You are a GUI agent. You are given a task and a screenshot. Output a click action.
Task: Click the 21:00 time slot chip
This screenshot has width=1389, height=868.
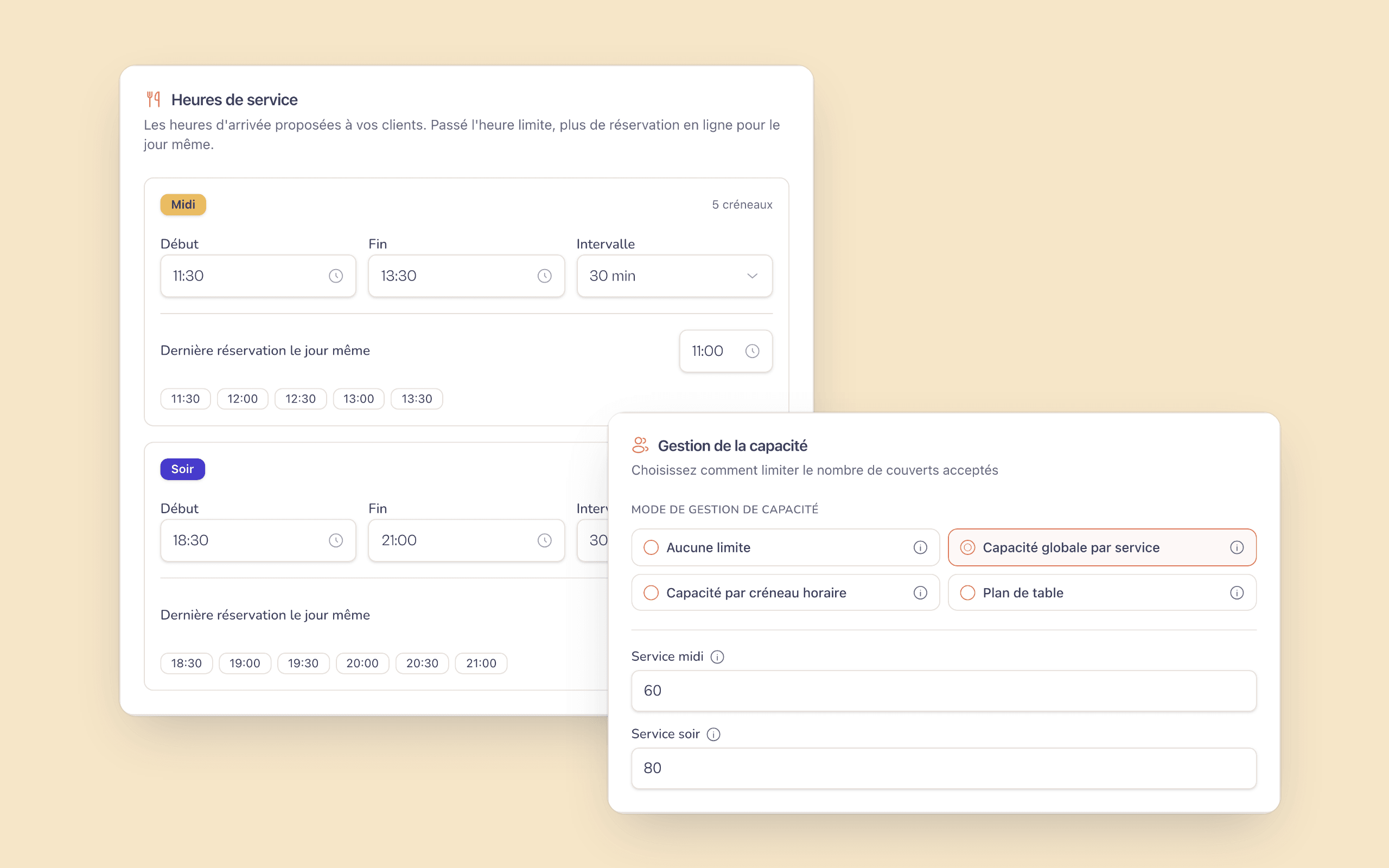coord(481,663)
